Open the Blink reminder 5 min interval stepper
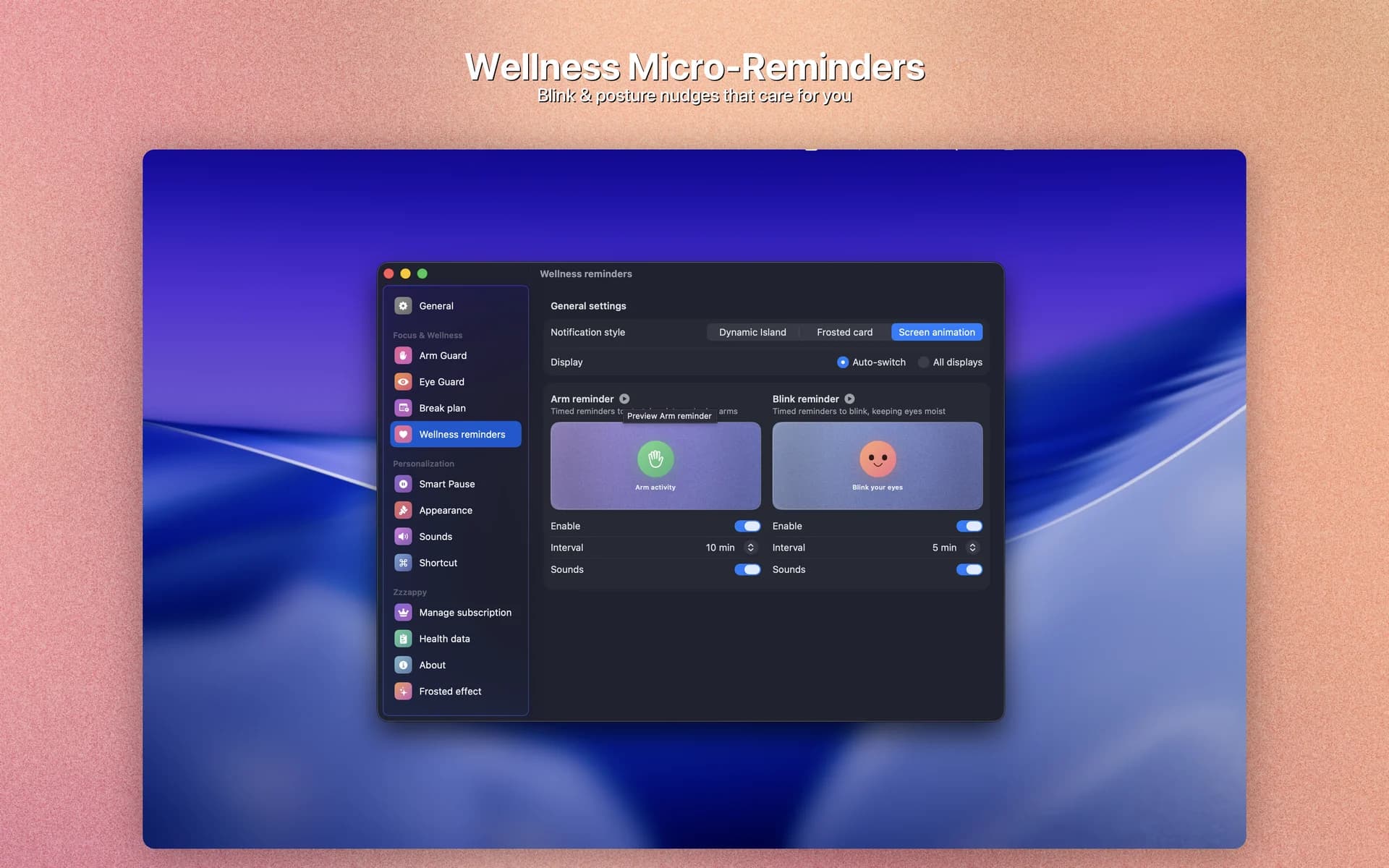 [x=972, y=548]
